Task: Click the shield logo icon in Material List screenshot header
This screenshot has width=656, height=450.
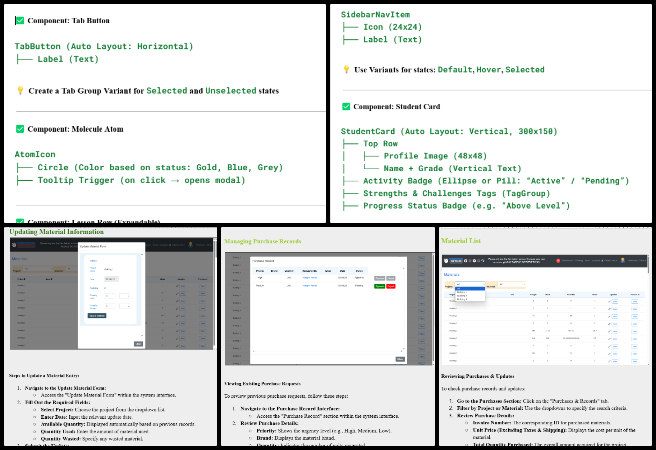Action: (446, 261)
